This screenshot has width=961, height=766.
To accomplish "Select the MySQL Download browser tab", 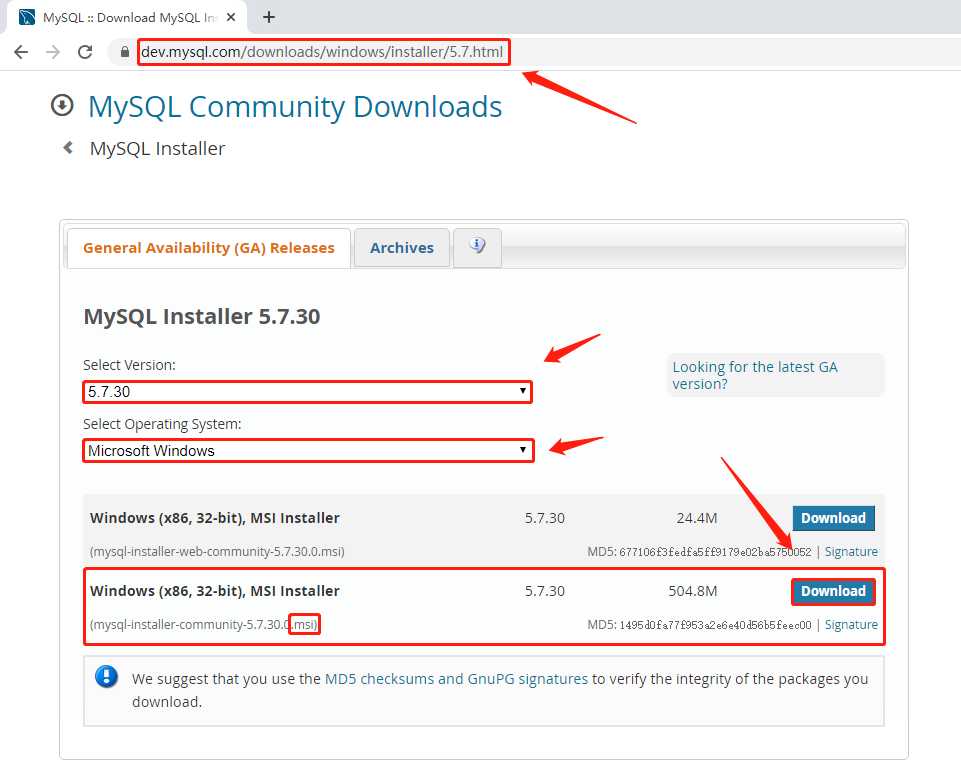I will pos(126,17).
